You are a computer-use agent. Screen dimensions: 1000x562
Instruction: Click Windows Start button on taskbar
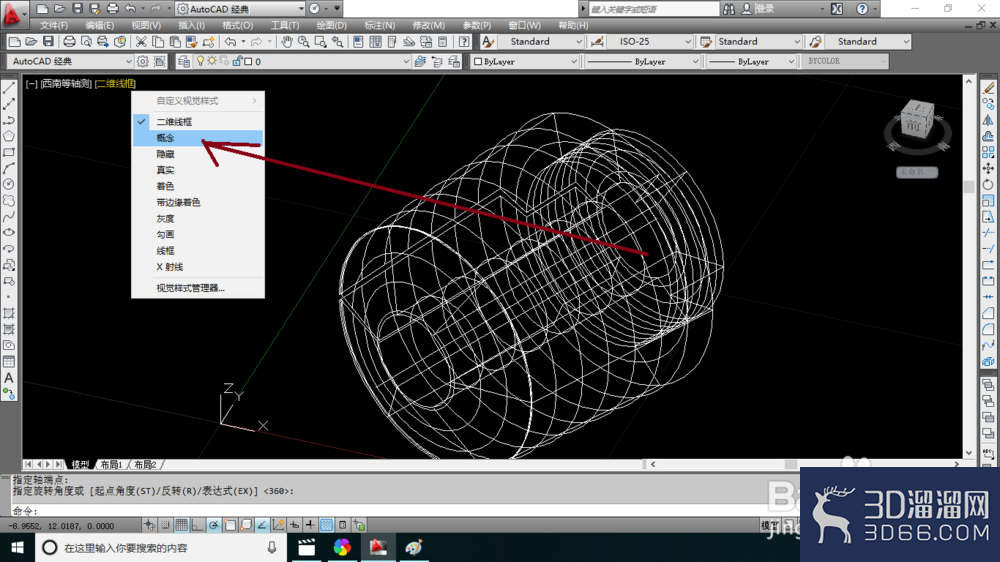point(17,547)
